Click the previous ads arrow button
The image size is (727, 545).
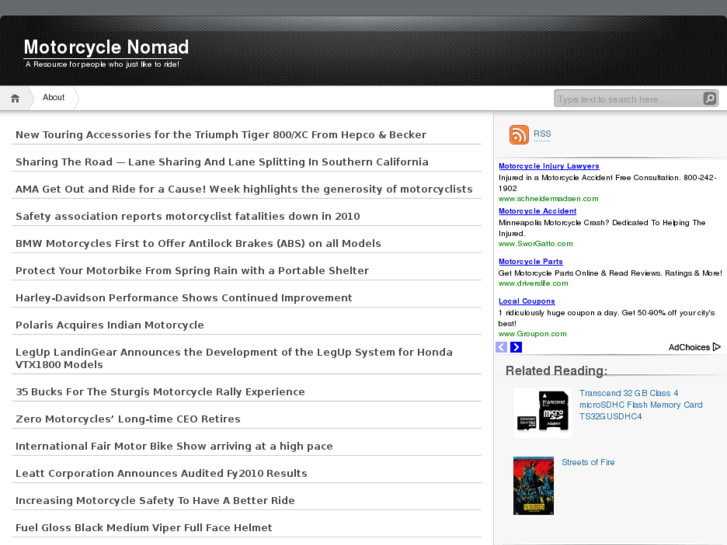pos(501,347)
